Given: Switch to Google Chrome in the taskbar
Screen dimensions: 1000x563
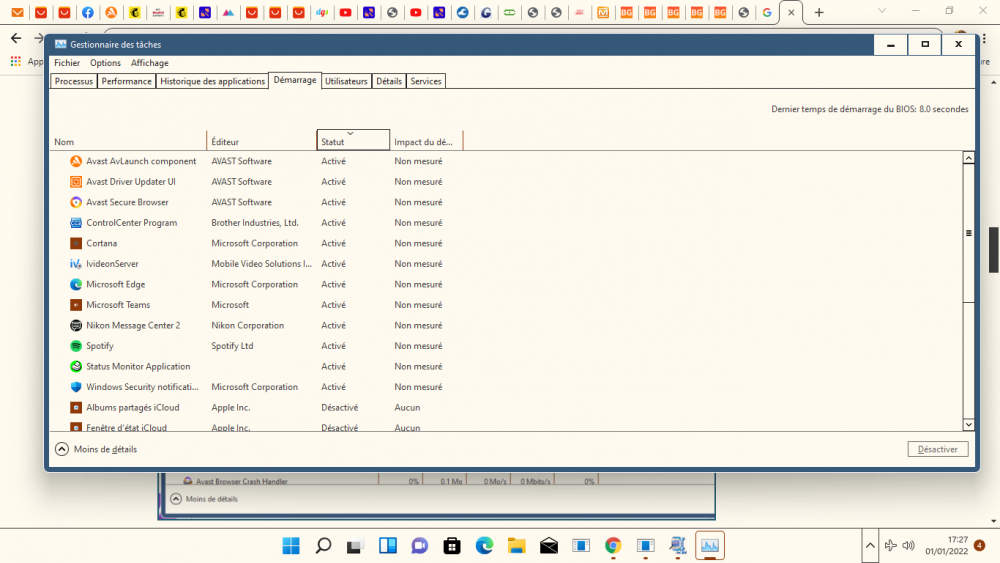Looking at the screenshot, I should point(613,546).
